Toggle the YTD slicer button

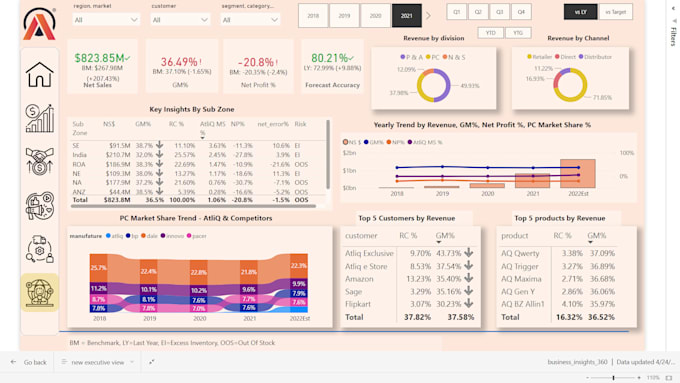(x=490, y=33)
